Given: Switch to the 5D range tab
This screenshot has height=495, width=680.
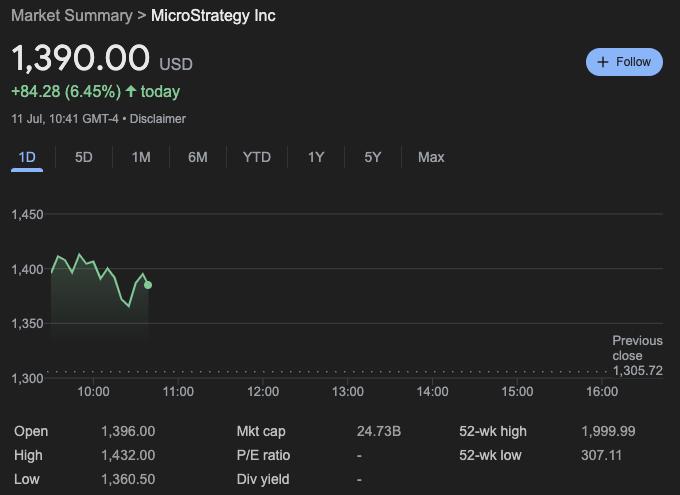Looking at the screenshot, I should [x=84, y=157].
